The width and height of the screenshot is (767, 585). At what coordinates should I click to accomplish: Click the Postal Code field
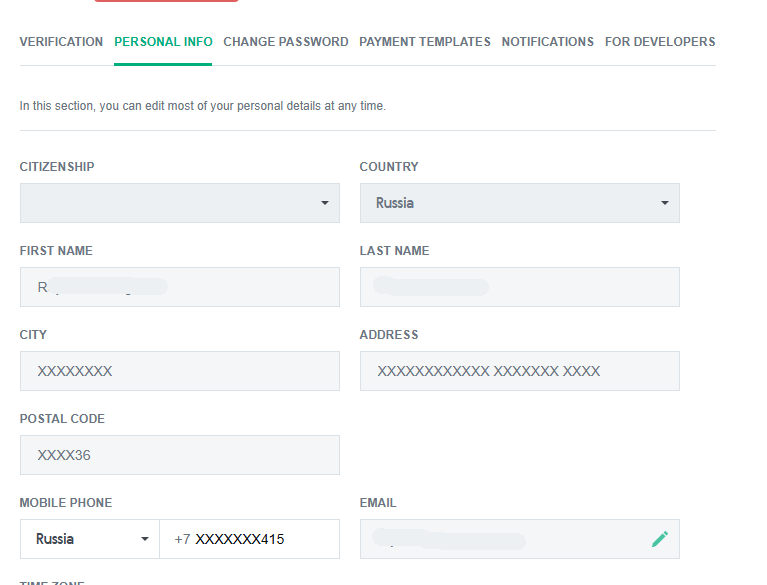(179, 455)
